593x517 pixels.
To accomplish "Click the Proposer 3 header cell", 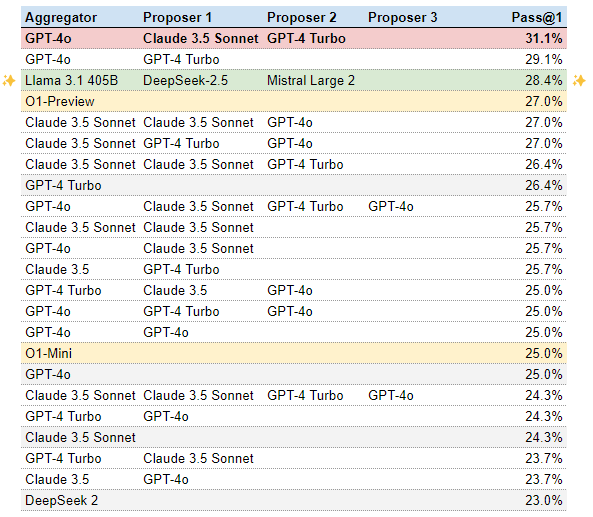I will 402,18.
